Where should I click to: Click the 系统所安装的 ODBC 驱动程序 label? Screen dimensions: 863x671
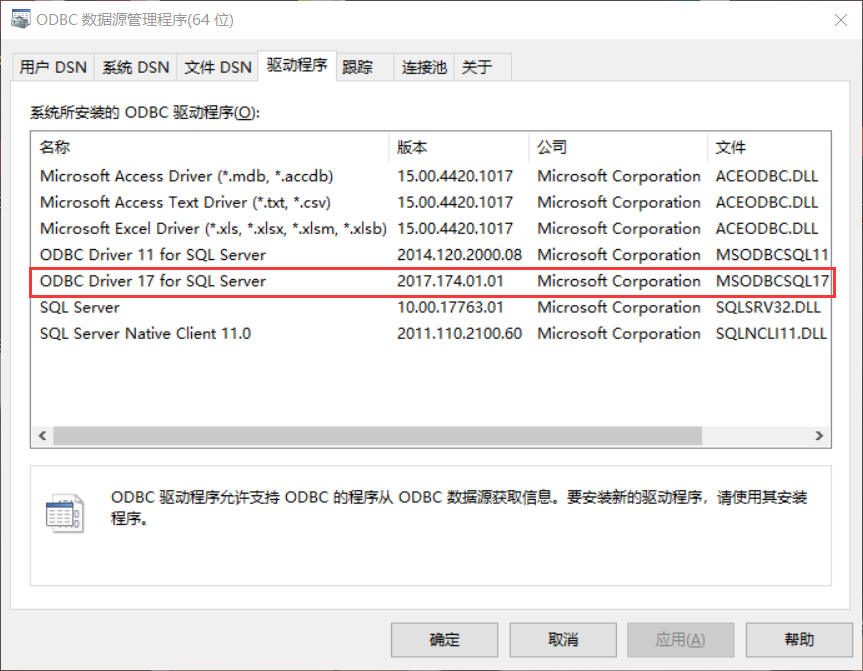(145, 113)
